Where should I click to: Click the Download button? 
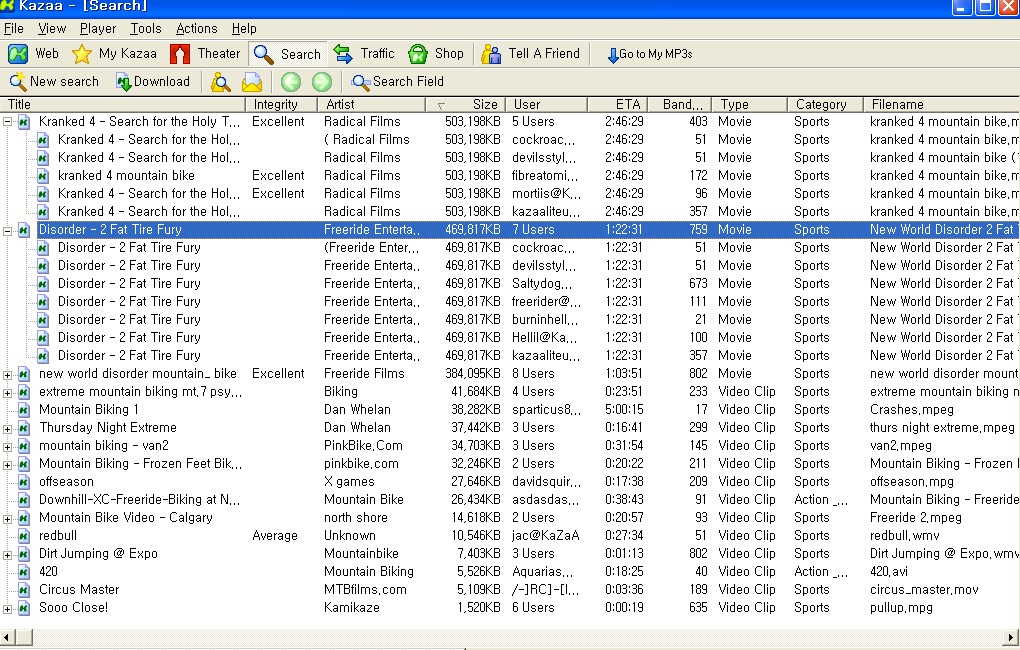(152, 82)
